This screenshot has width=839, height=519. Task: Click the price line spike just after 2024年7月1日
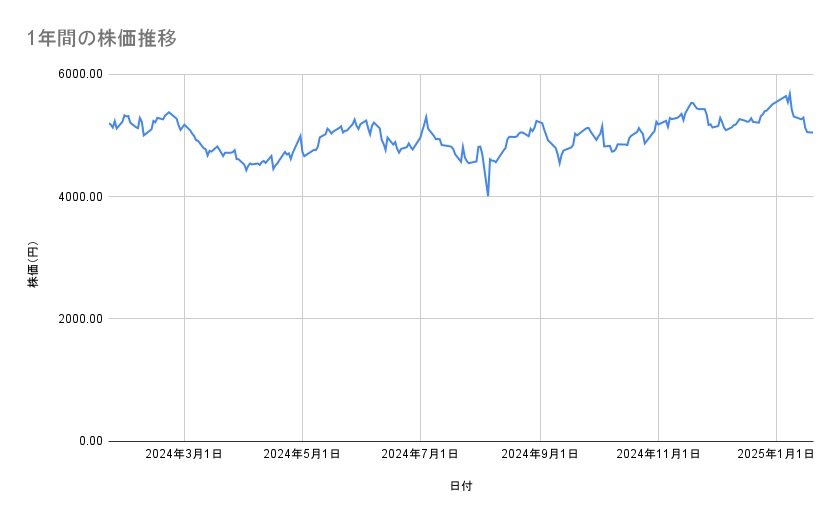[427, 116]
